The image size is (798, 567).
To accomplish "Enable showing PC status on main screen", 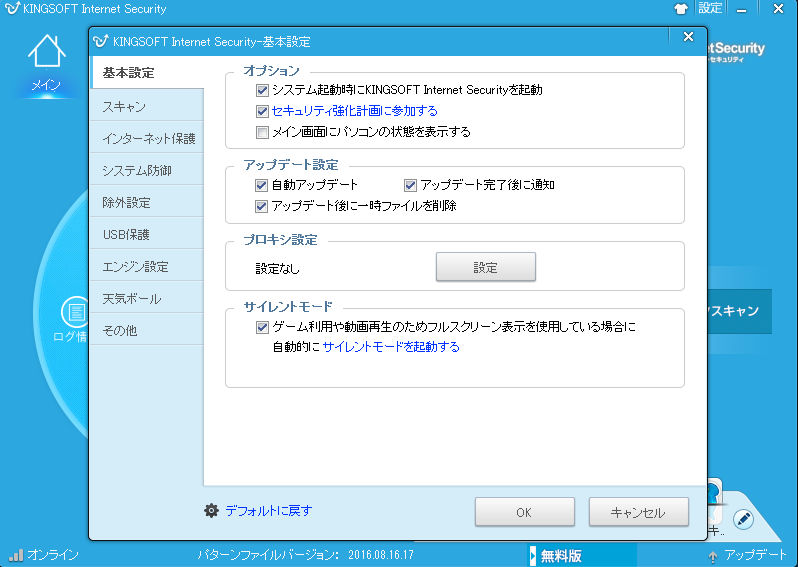I will click(x=262, y=132).
